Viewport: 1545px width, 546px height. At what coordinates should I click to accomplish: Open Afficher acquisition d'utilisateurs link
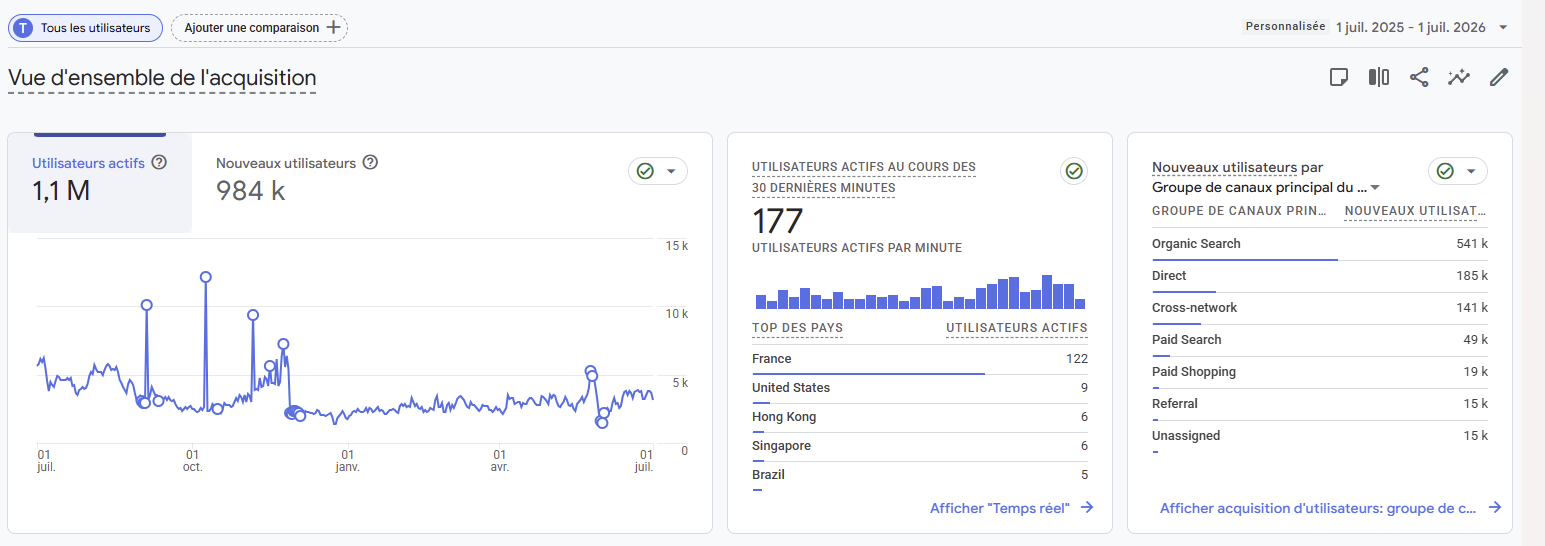click(1330, 508)
